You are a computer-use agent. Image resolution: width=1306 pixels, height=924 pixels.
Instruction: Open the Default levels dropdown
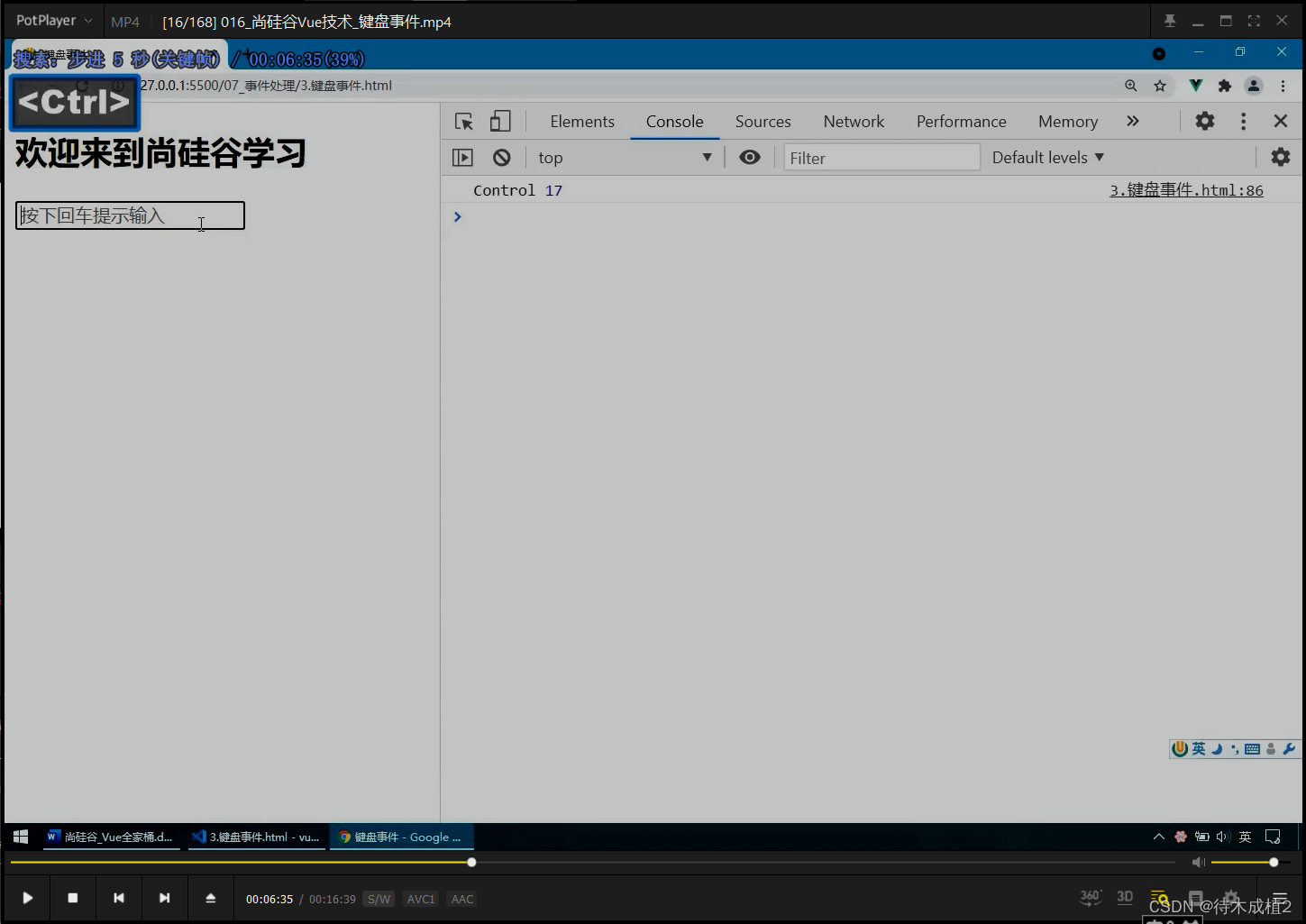click(x=1048, y=158)
